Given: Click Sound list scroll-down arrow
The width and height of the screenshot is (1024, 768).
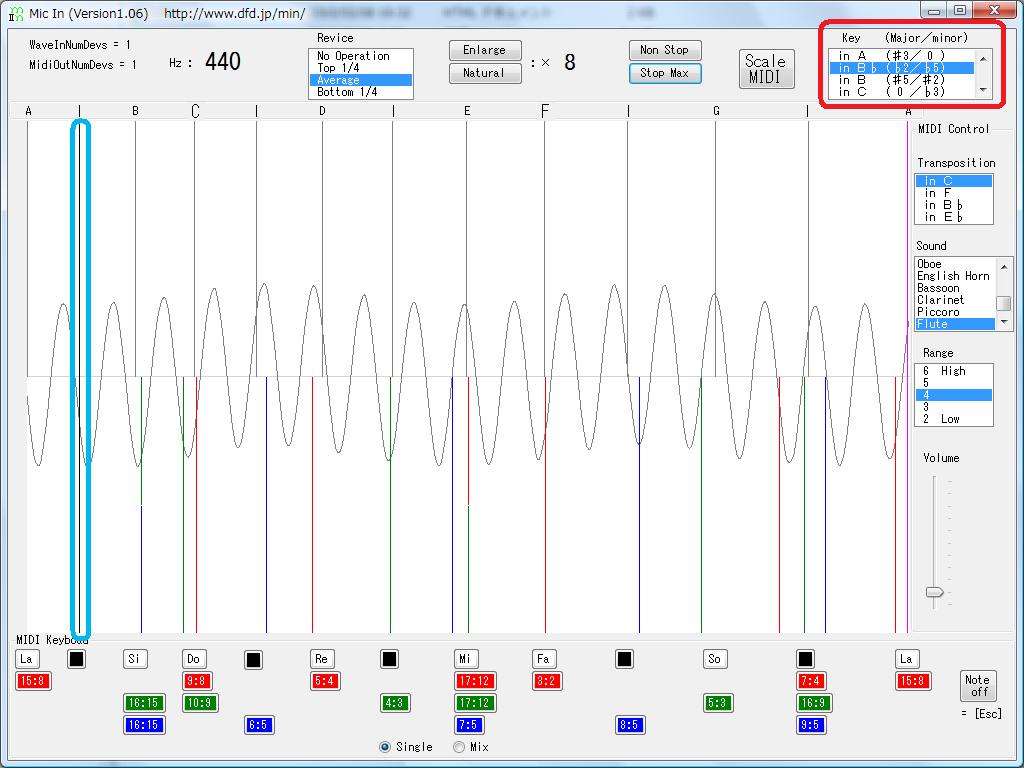Looking at the screenshot, I should tap(1004, 323).
